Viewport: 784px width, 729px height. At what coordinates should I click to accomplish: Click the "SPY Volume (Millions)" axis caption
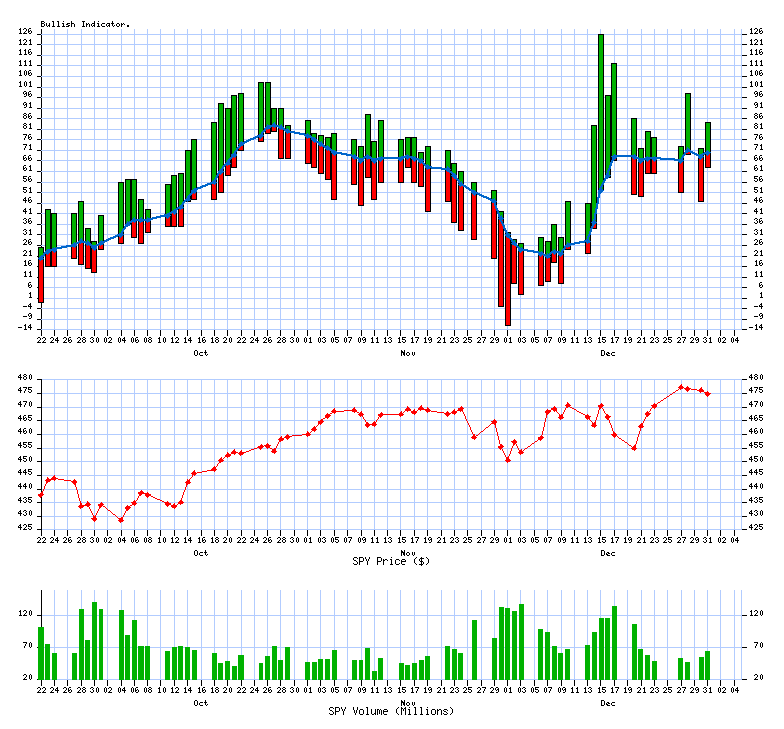(391, 711)
